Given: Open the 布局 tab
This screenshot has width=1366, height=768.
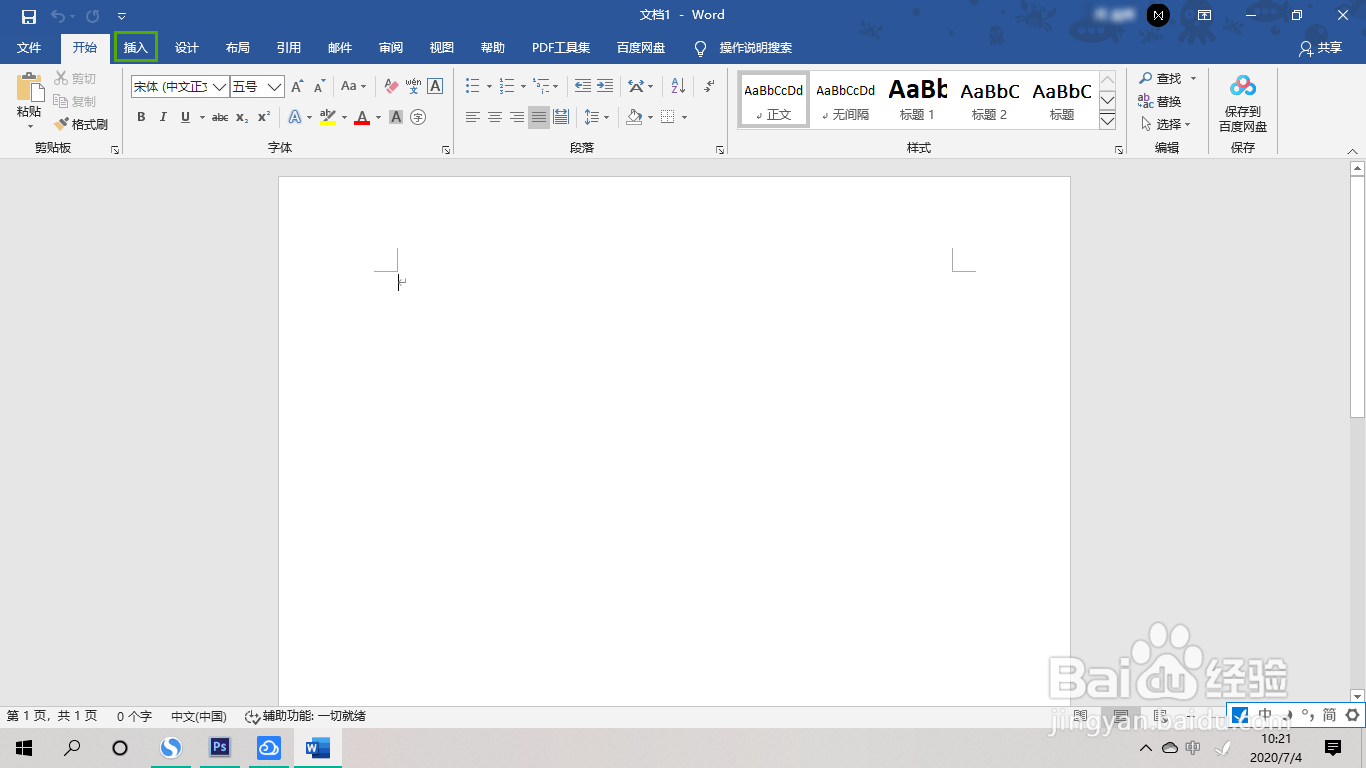Looking at the screenshot, I should point(238,48).
